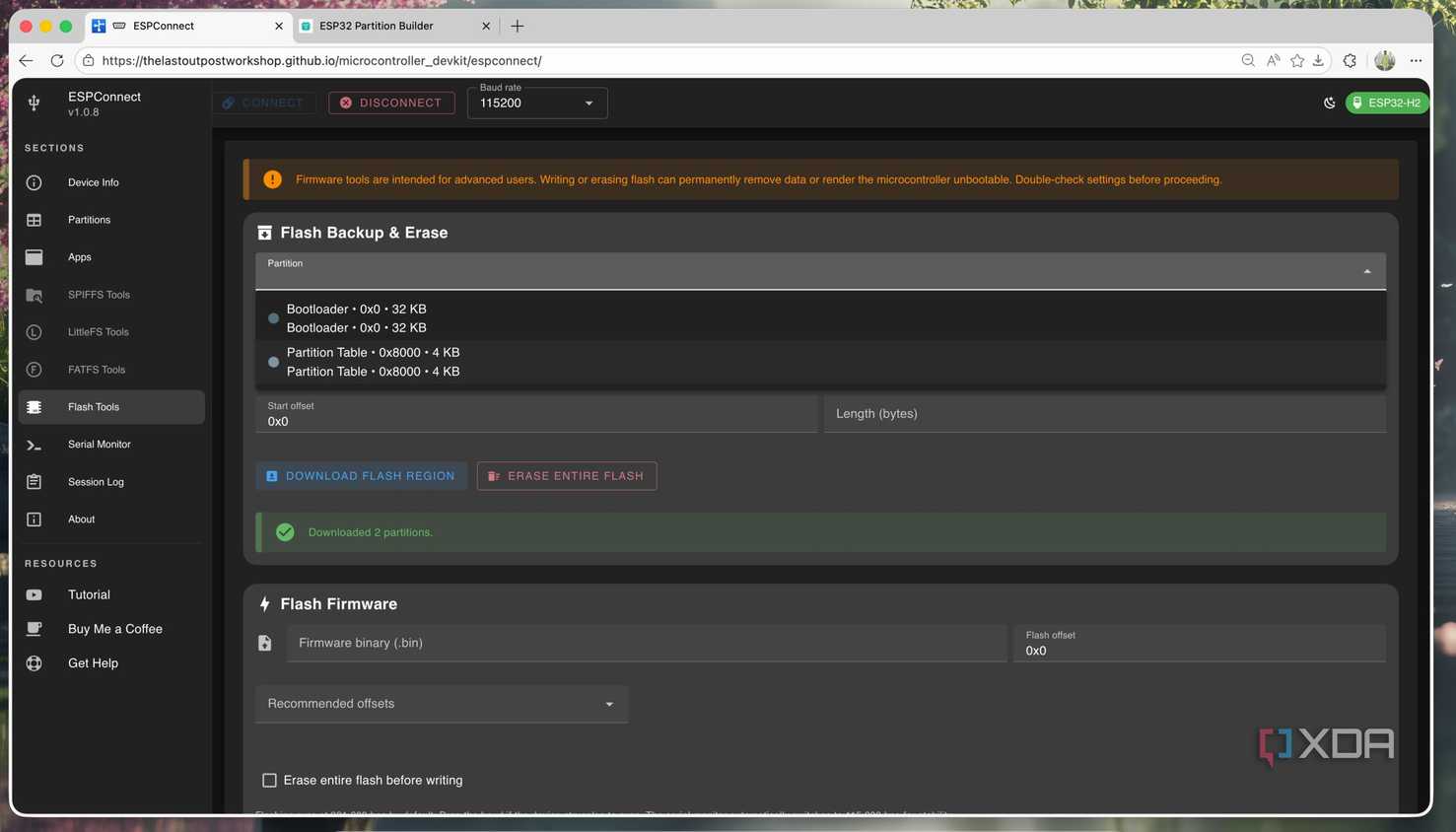1456x832 pixels.
Task: Click Download Flash Region button
Action: [x=361, y=476]
